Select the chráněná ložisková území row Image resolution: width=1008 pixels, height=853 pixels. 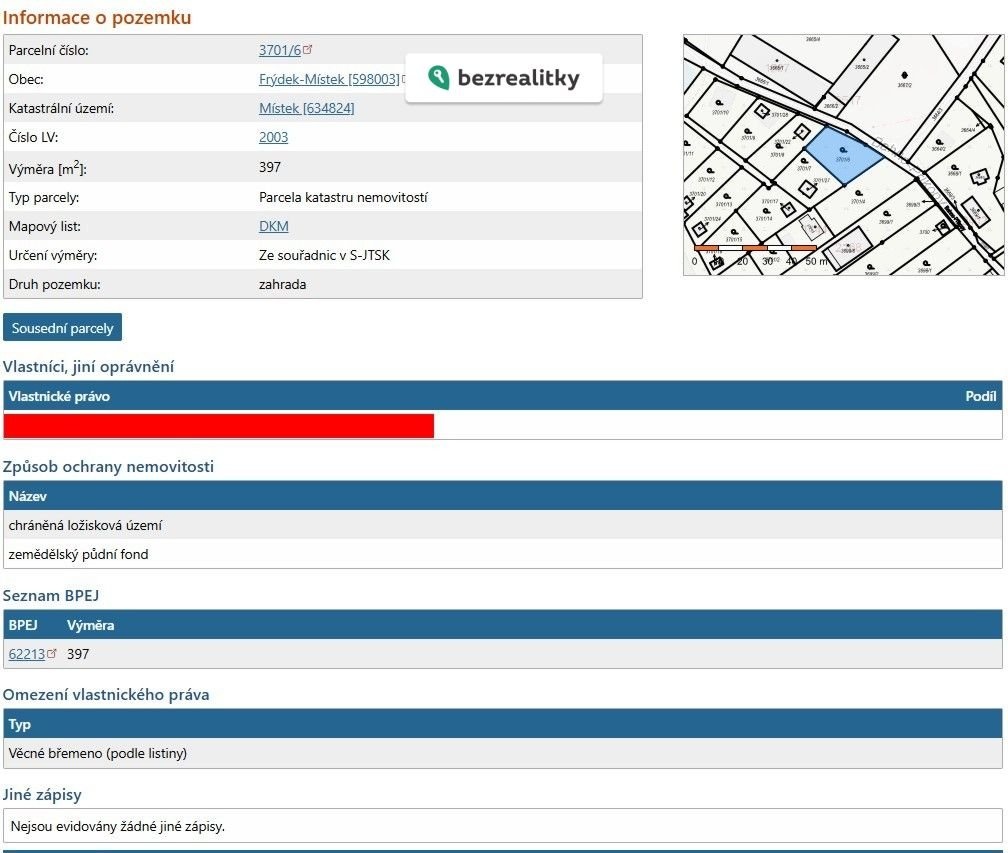503,525
